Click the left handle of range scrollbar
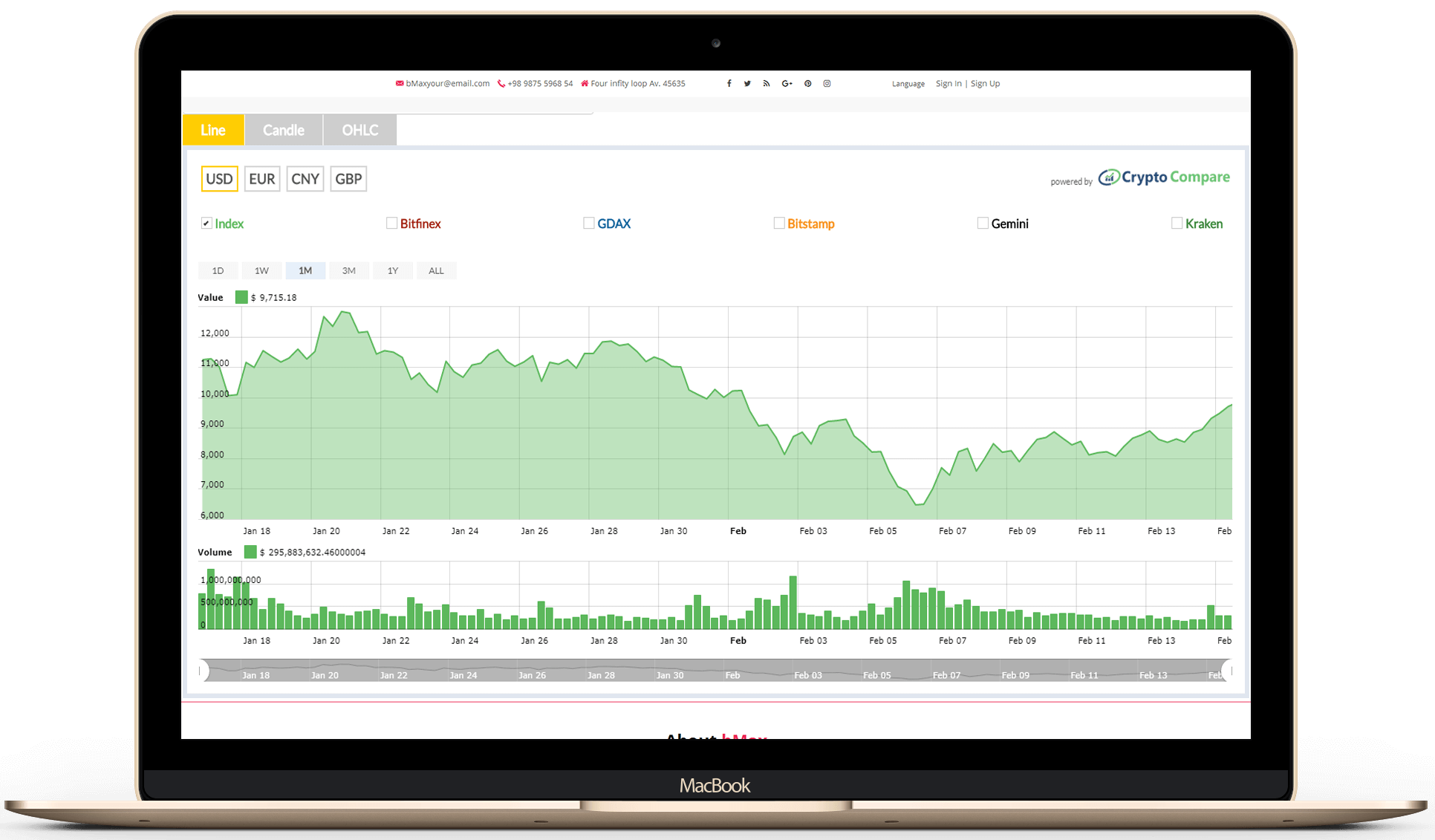This screenshot has width=1435, height=840. (204, 671)
